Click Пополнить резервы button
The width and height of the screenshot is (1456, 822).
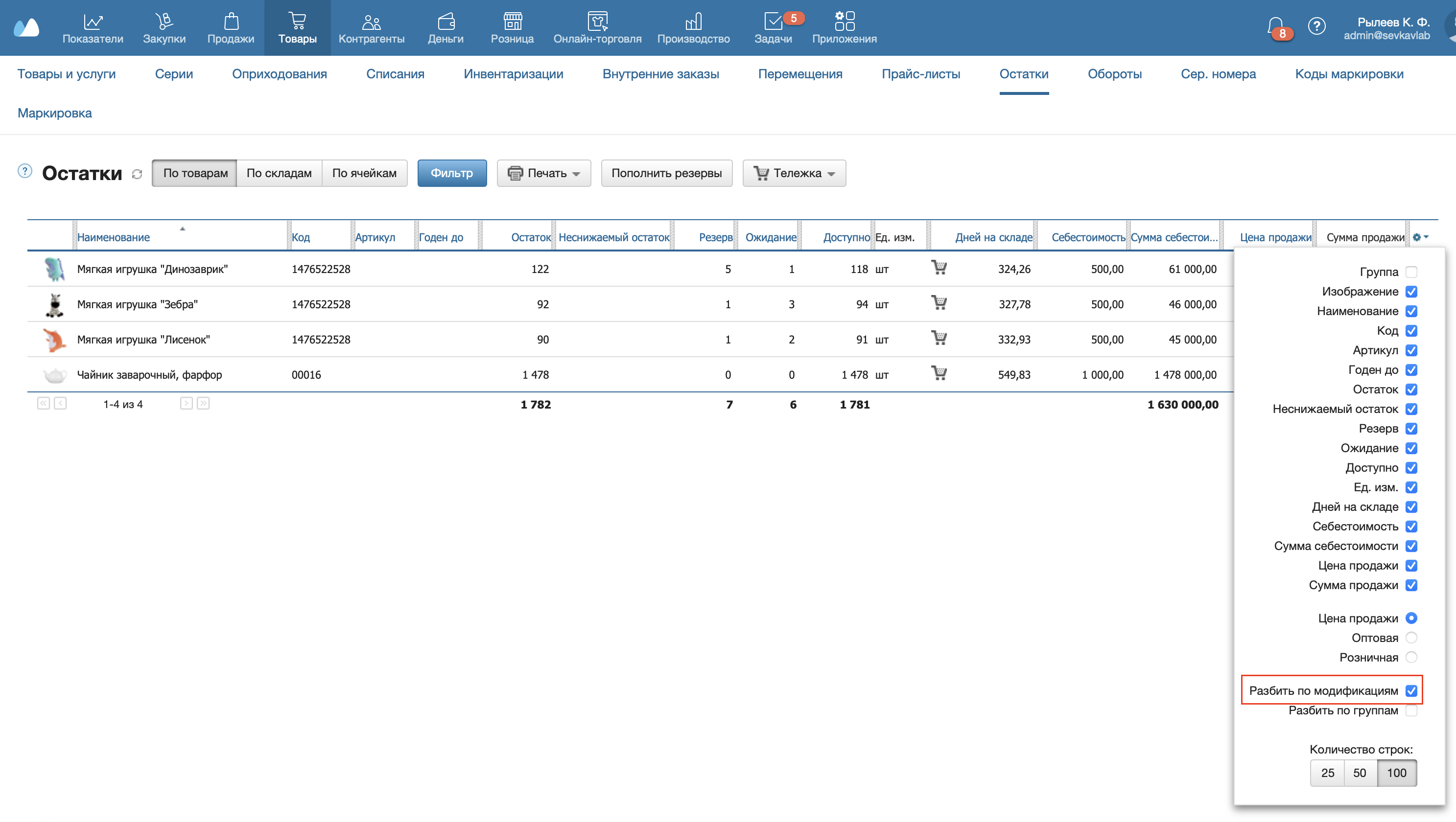pos(666,173)
